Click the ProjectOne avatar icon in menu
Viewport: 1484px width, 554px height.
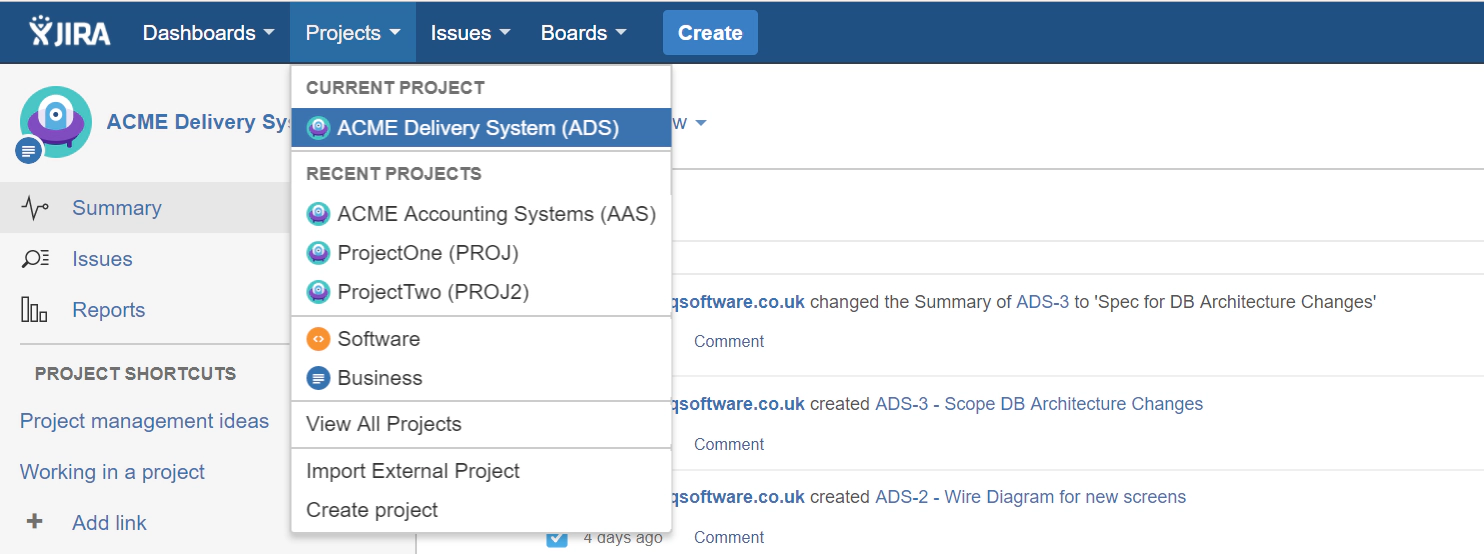tap(318, 253)
